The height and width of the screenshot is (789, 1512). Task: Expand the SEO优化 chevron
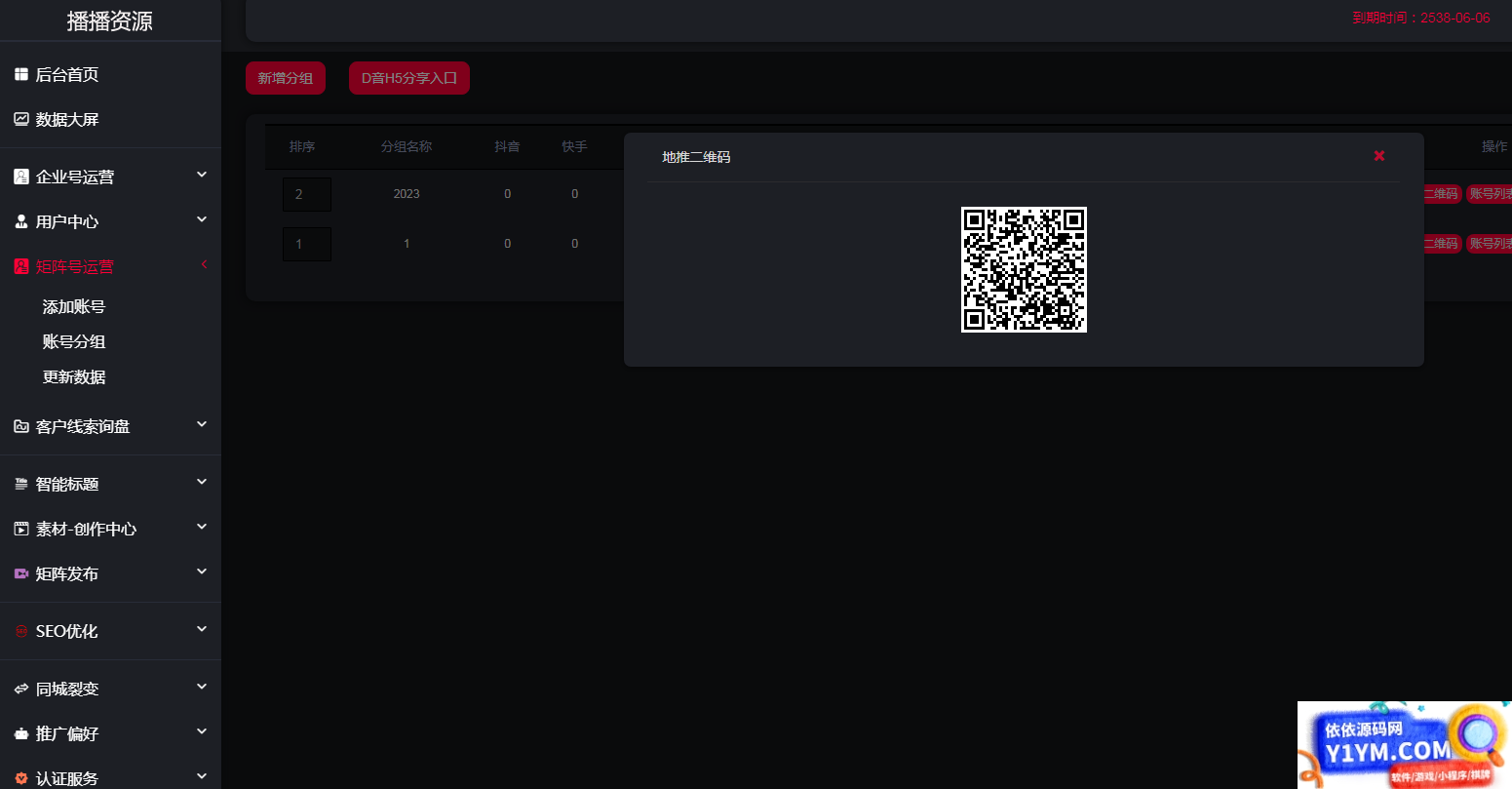point(202,629)
